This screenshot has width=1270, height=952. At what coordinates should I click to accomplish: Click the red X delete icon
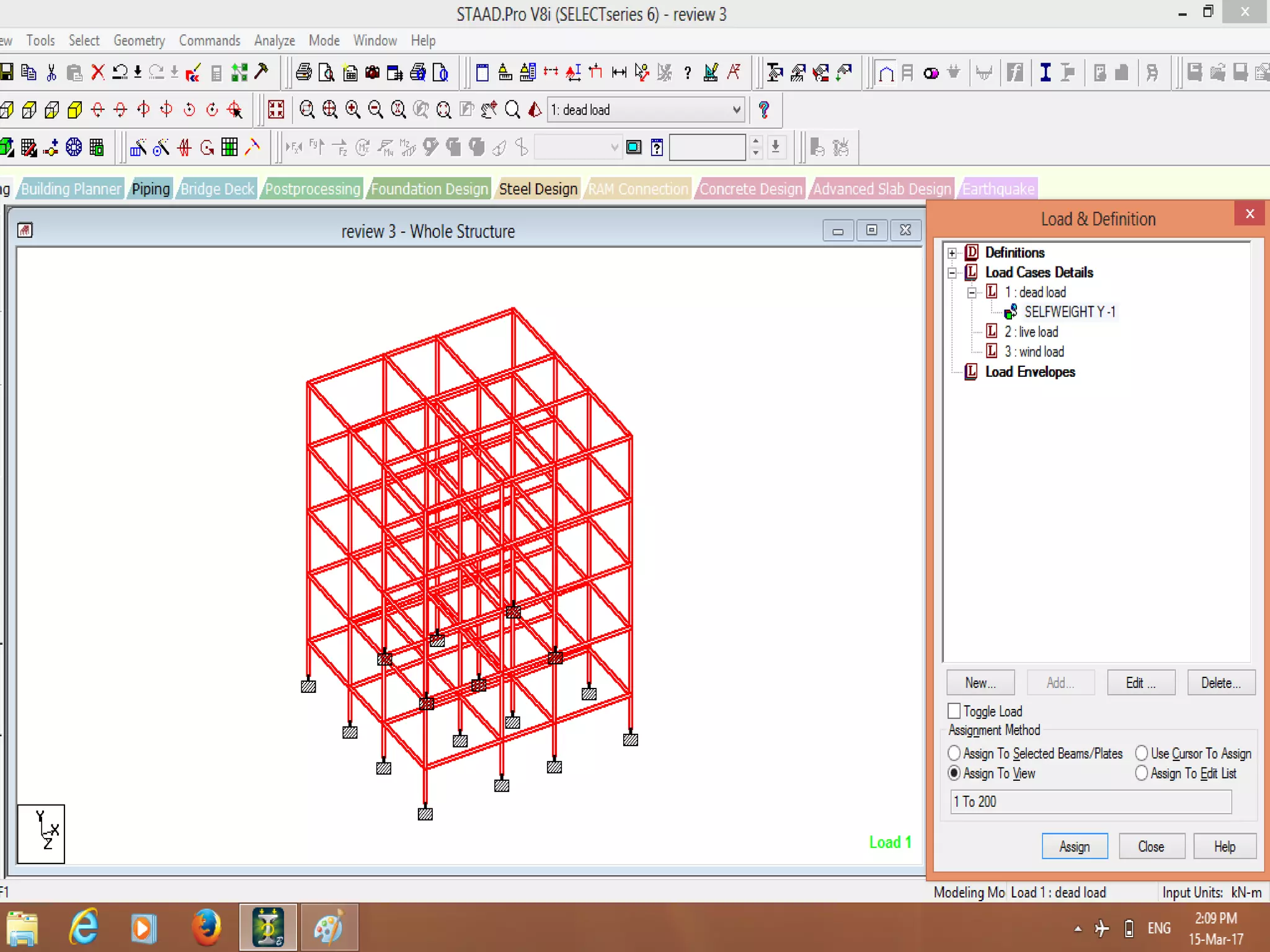97,73
